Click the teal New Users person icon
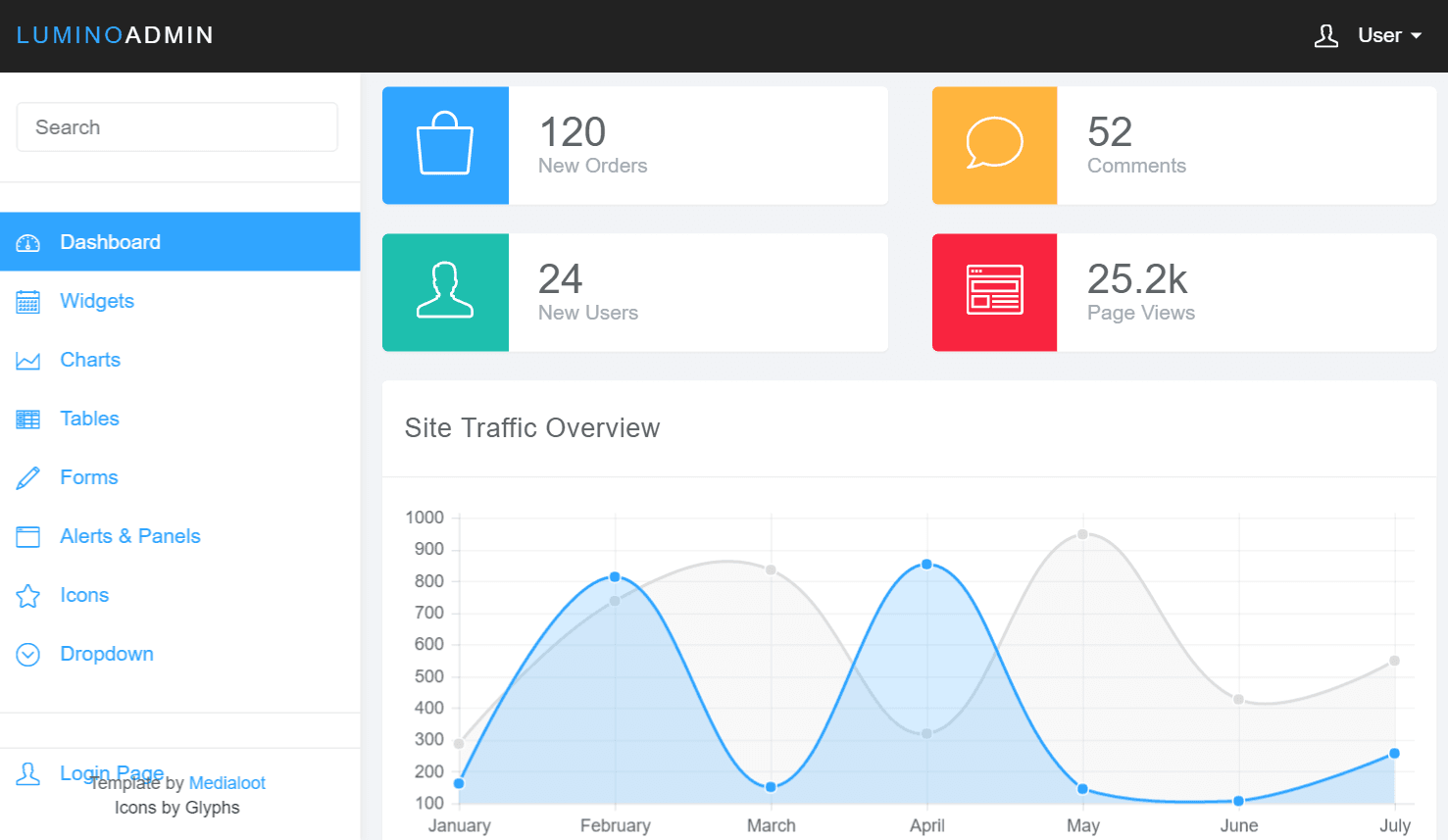 pyautogui.click(x=445, y=292)
